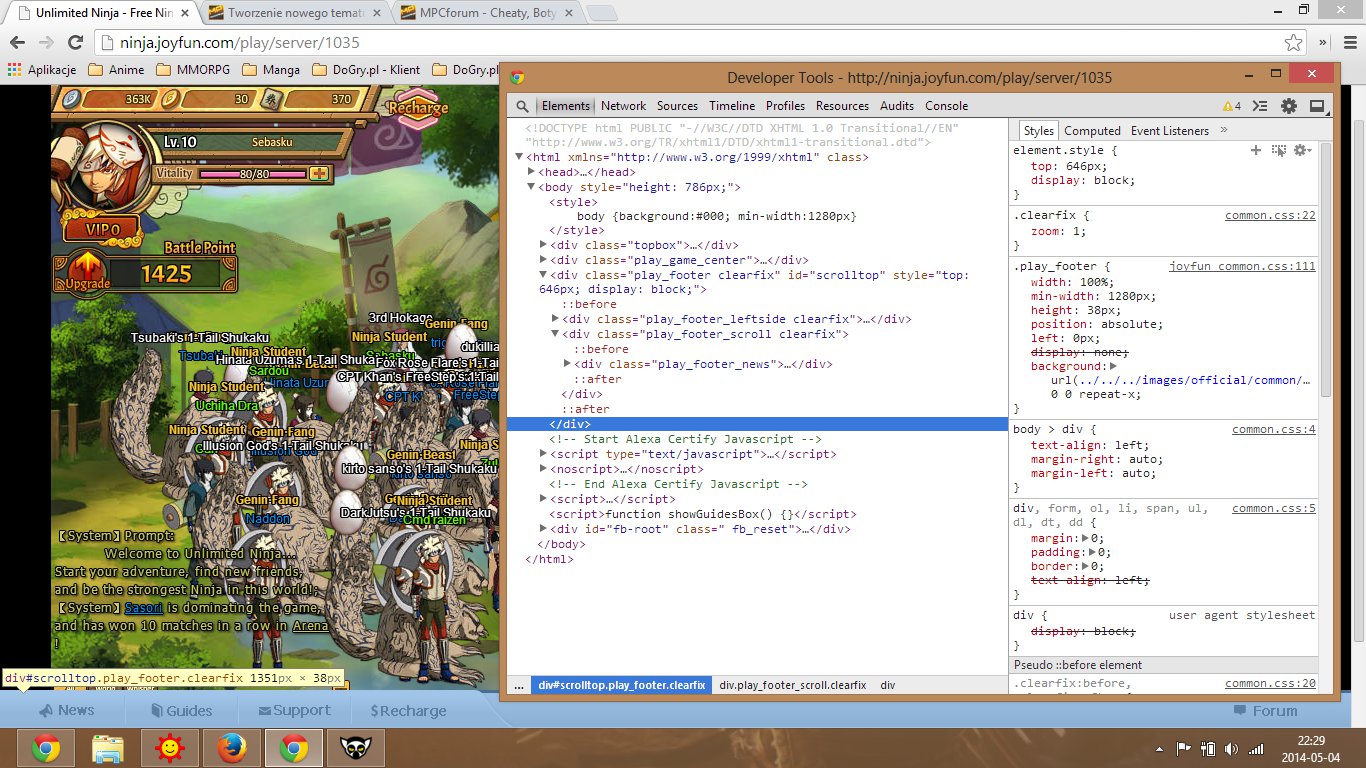Show the DevTools console drawer icon
Viewport: 1366px width, 768px height.
[x=1261, y=106]
